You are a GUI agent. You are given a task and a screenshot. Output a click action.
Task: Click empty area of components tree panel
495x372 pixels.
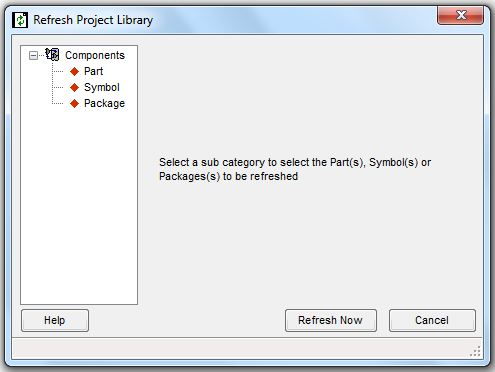coord(79,207)
